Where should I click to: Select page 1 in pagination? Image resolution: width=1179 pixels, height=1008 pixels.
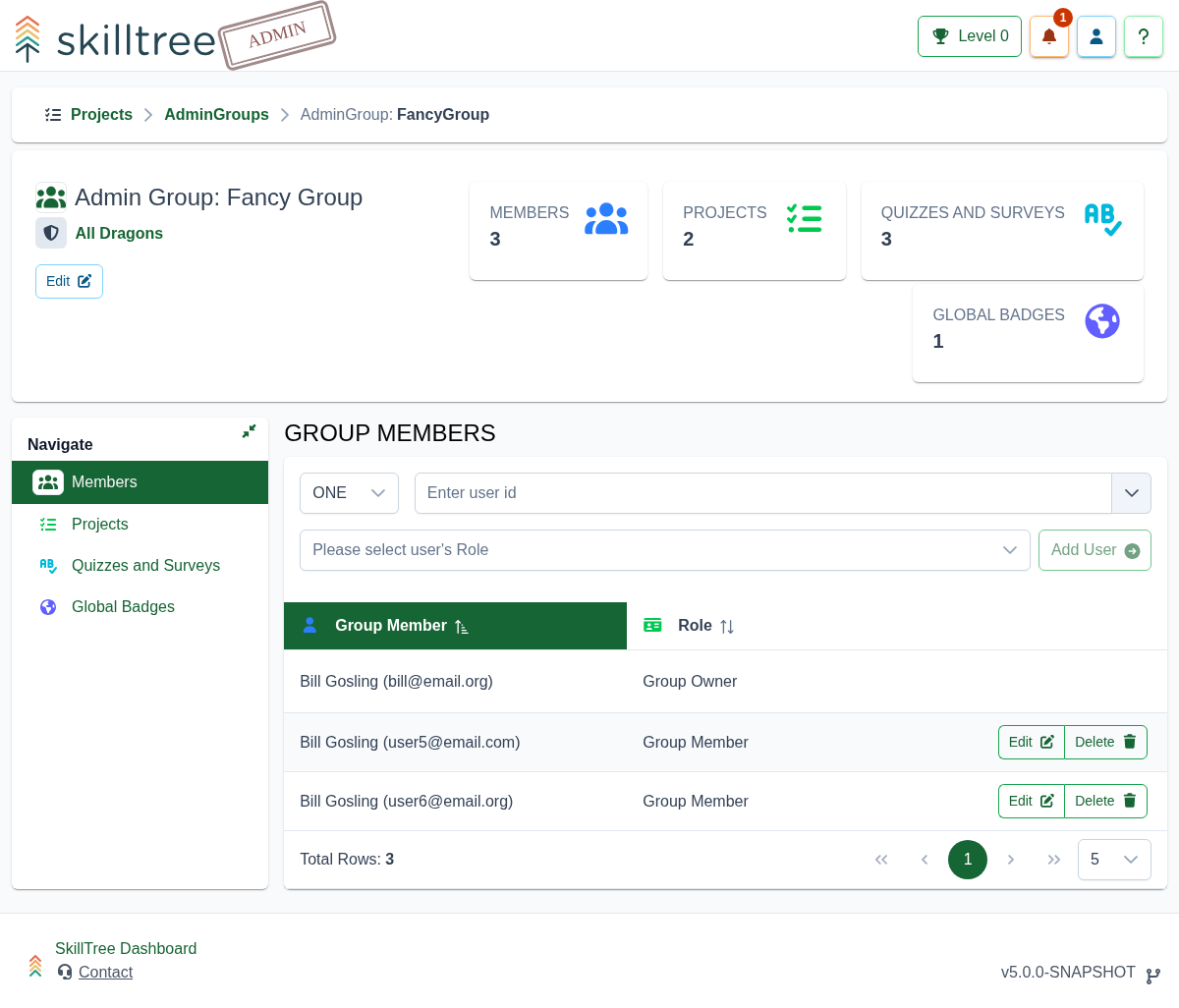click(968, 860)
